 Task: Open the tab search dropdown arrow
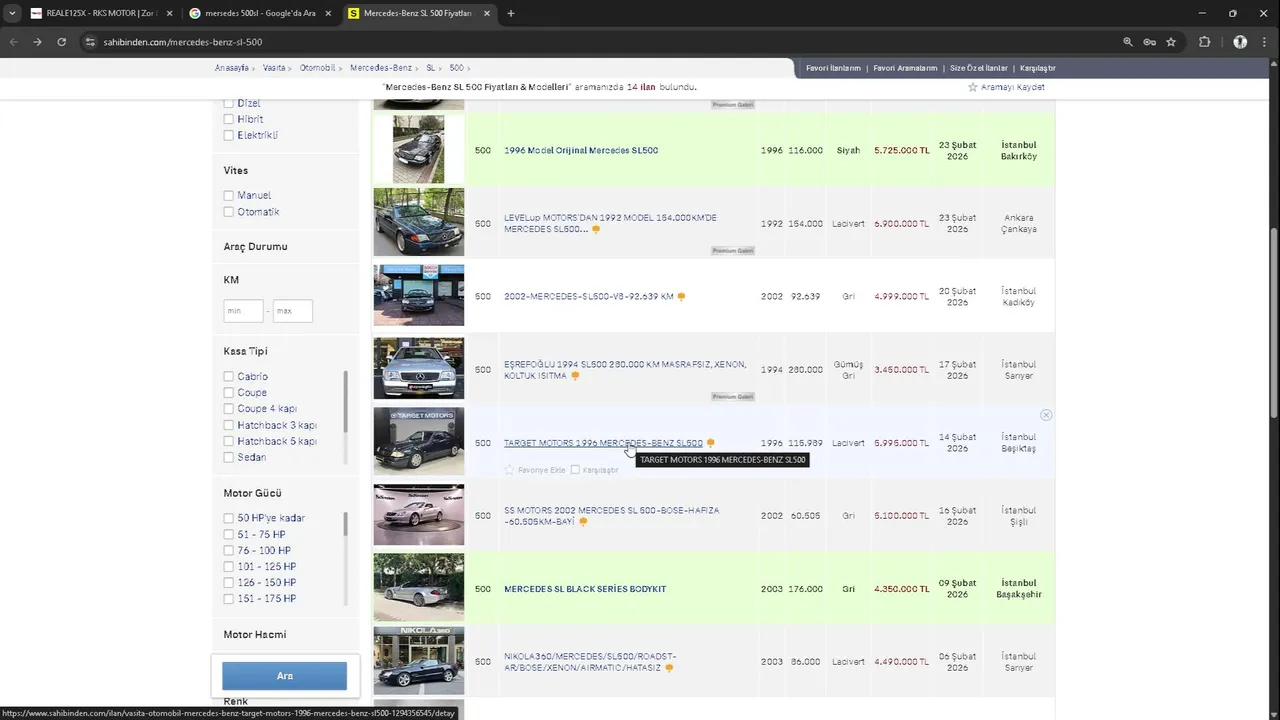tap(12, 13)
